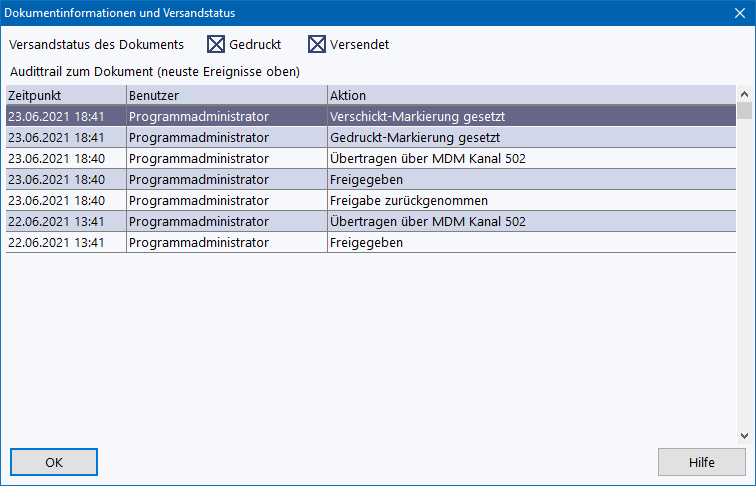Click the Aktion column header
Image resolution: width=756 pixels, height=486 pixels.
pos(530,95)
